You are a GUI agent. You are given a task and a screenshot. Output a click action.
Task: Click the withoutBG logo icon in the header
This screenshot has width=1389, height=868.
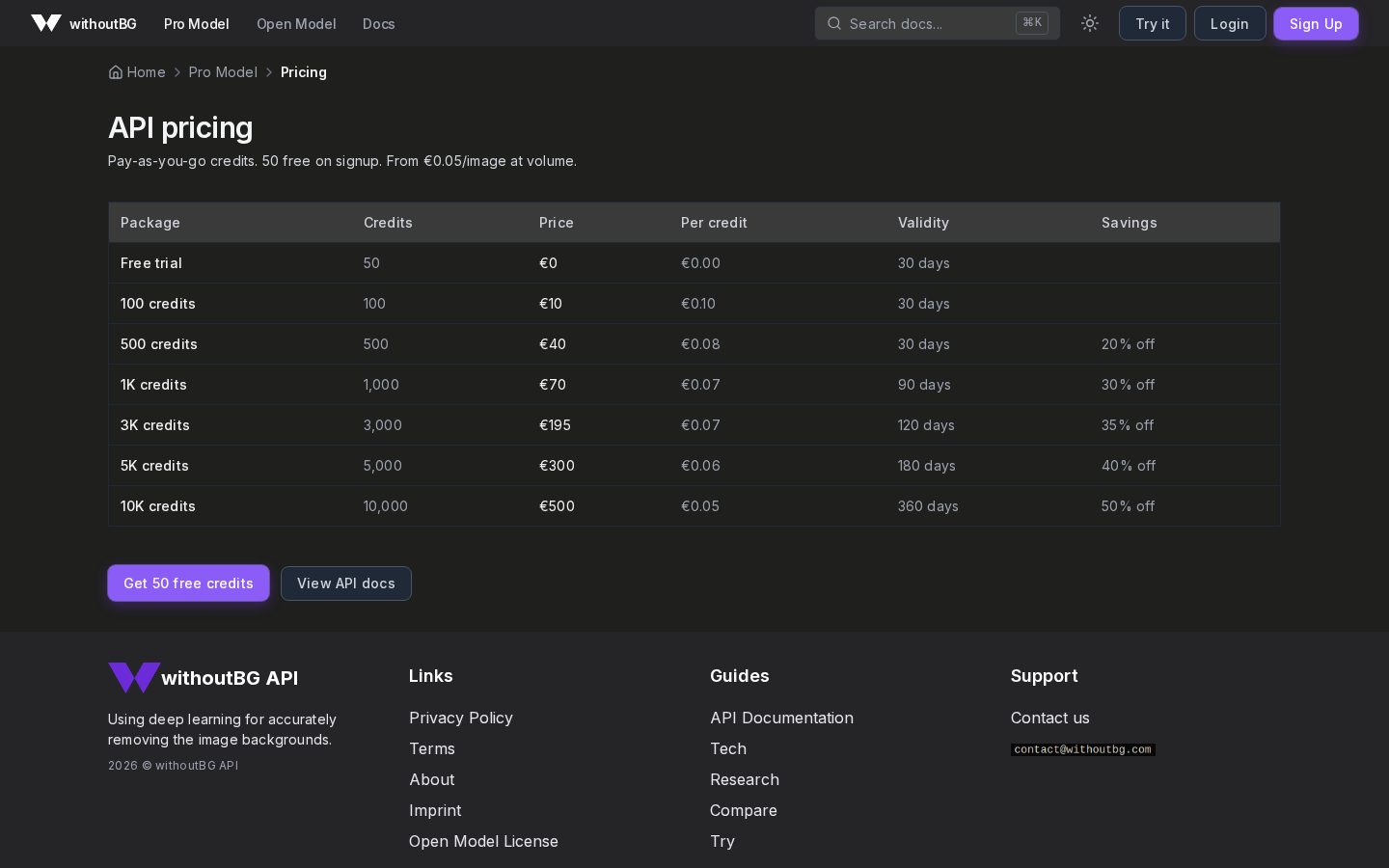click(46, 23)
